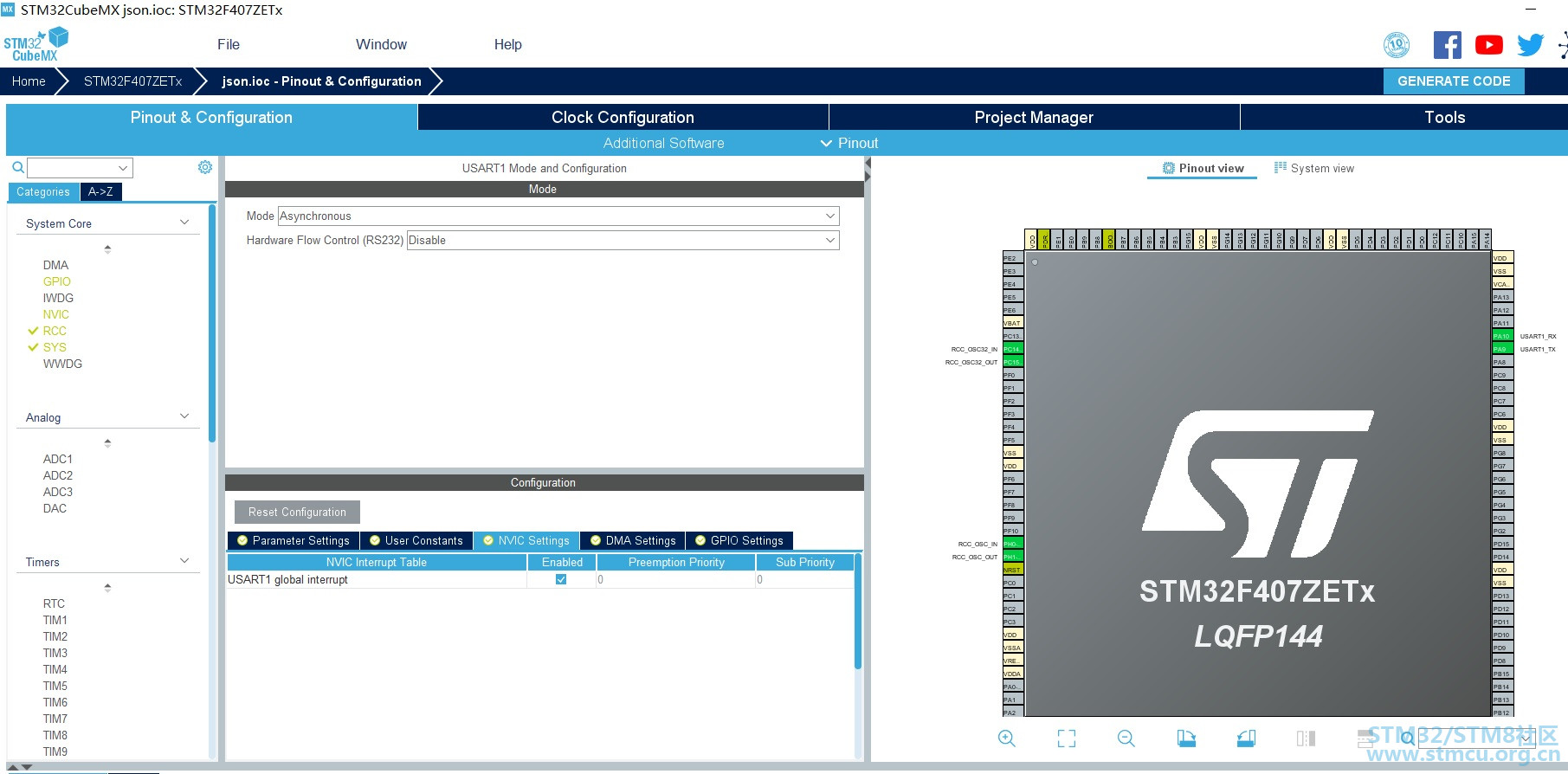Viewport: 1568px width, 774px height.
Task: Open the Help menu
Action: tap(508, 44)
